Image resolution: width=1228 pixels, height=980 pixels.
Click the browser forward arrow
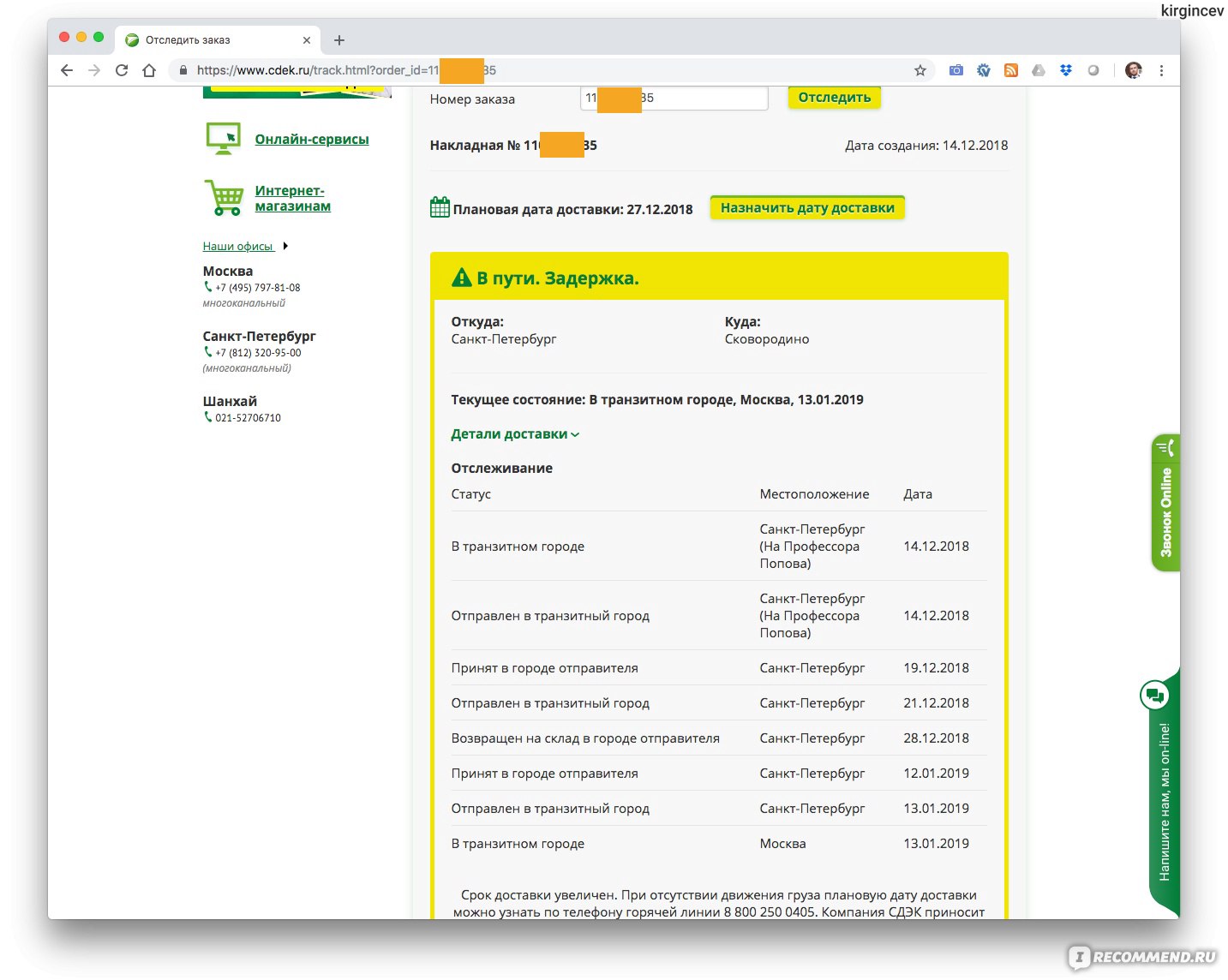click(x=94, y=70)
